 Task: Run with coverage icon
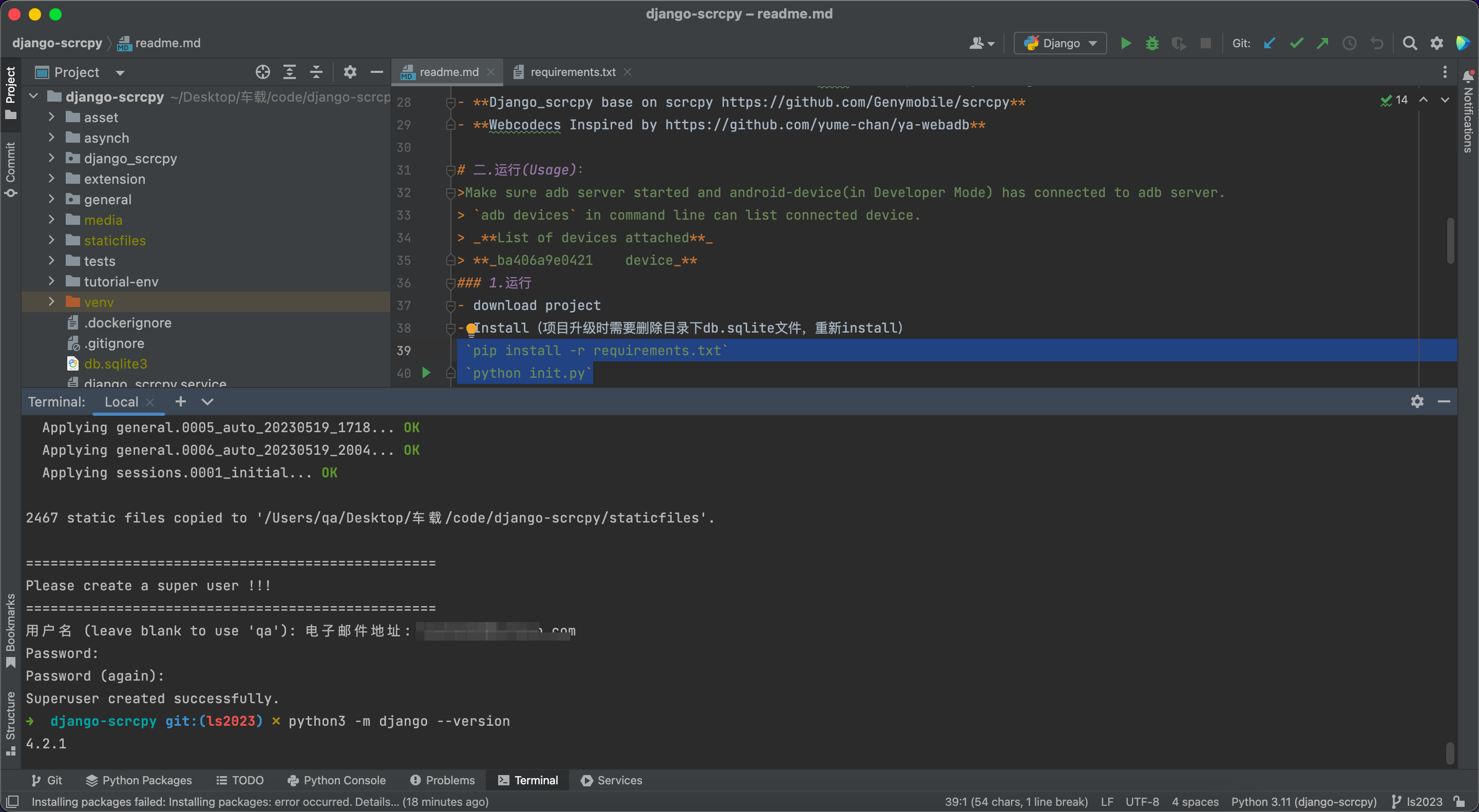[1179, 44]
